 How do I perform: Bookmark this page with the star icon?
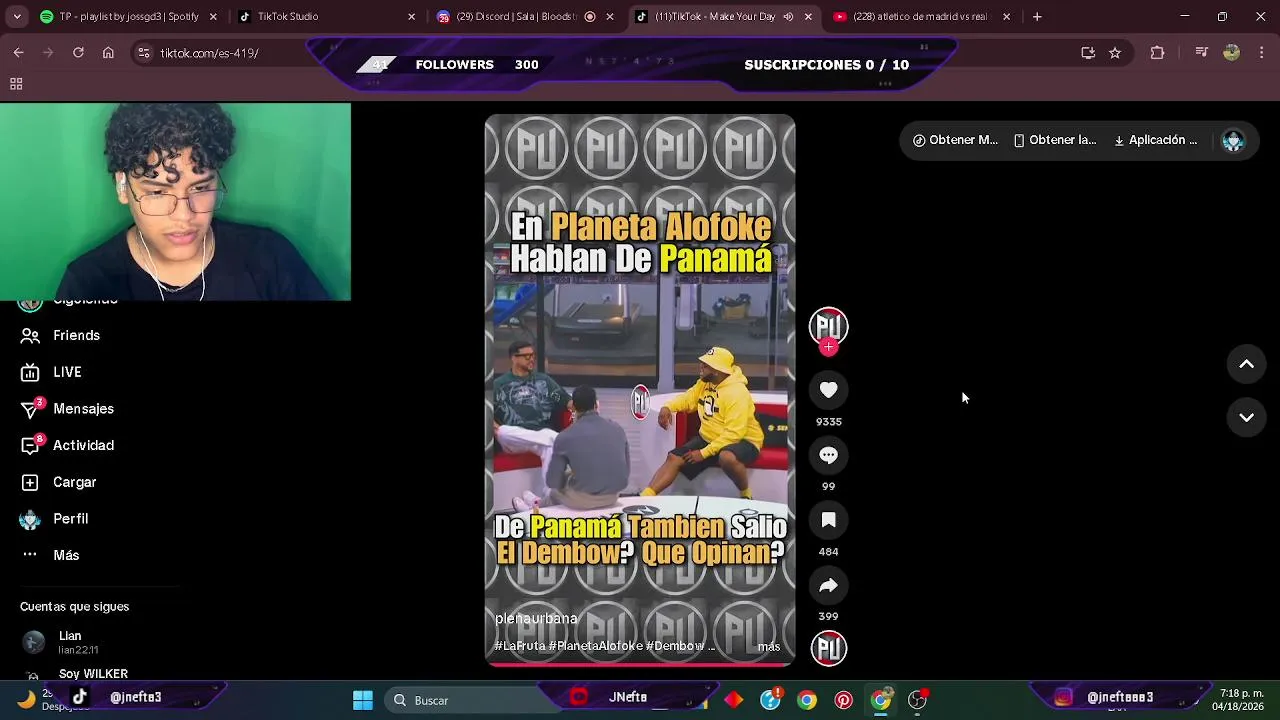(x=1115, y=53)
